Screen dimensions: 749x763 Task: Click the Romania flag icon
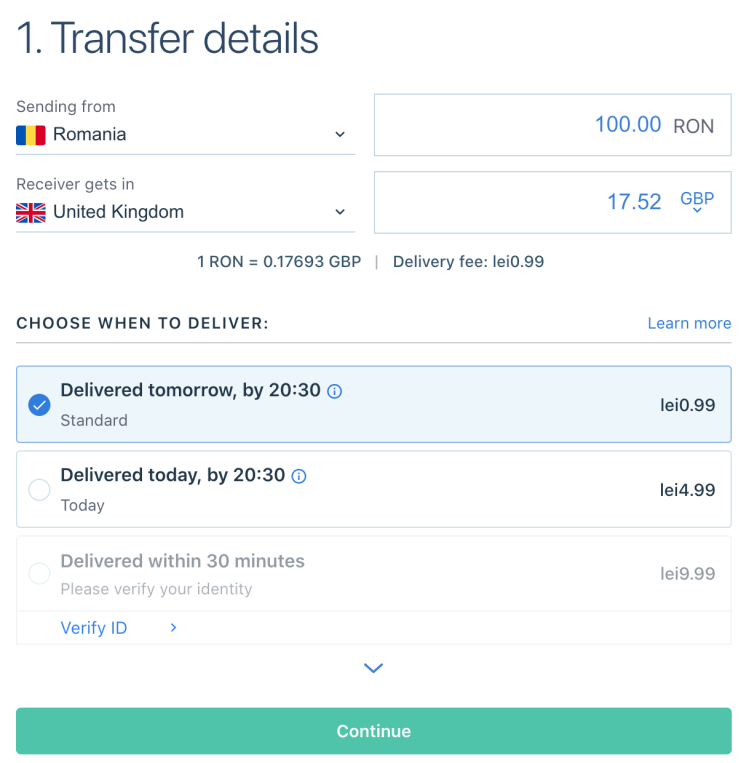[x=31, y=135]
